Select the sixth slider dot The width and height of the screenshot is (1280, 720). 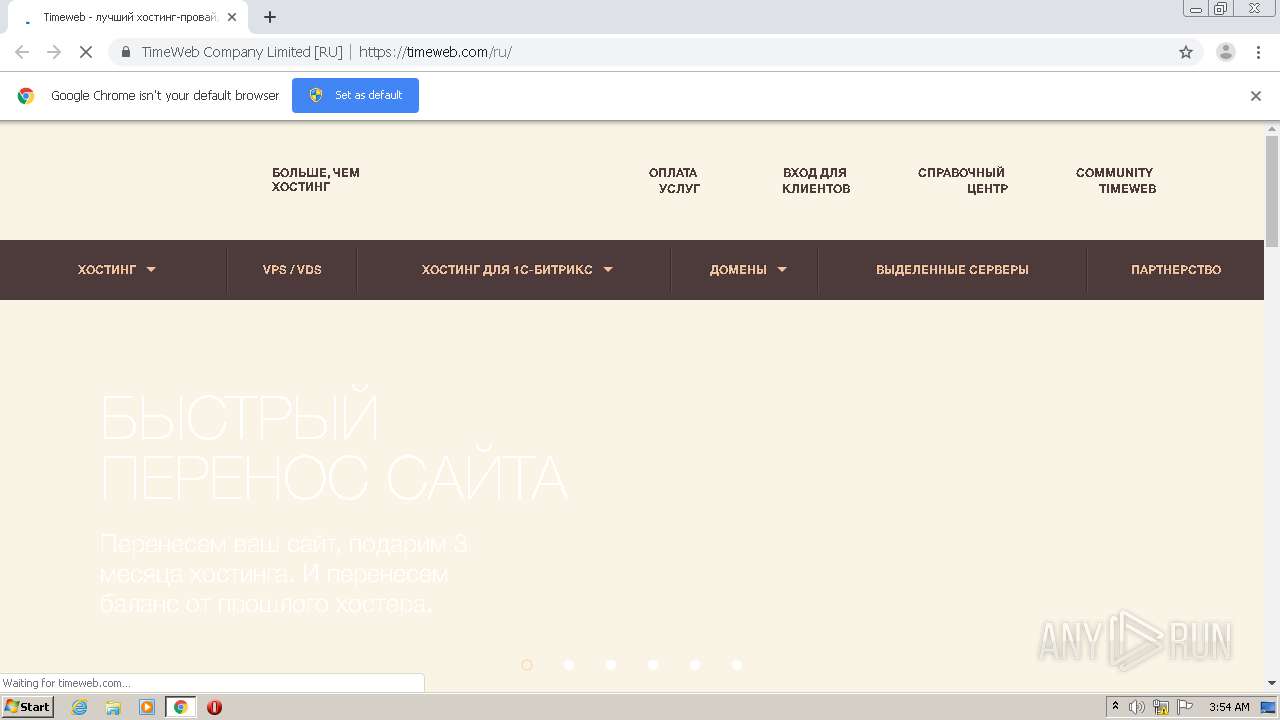(737, 665)
